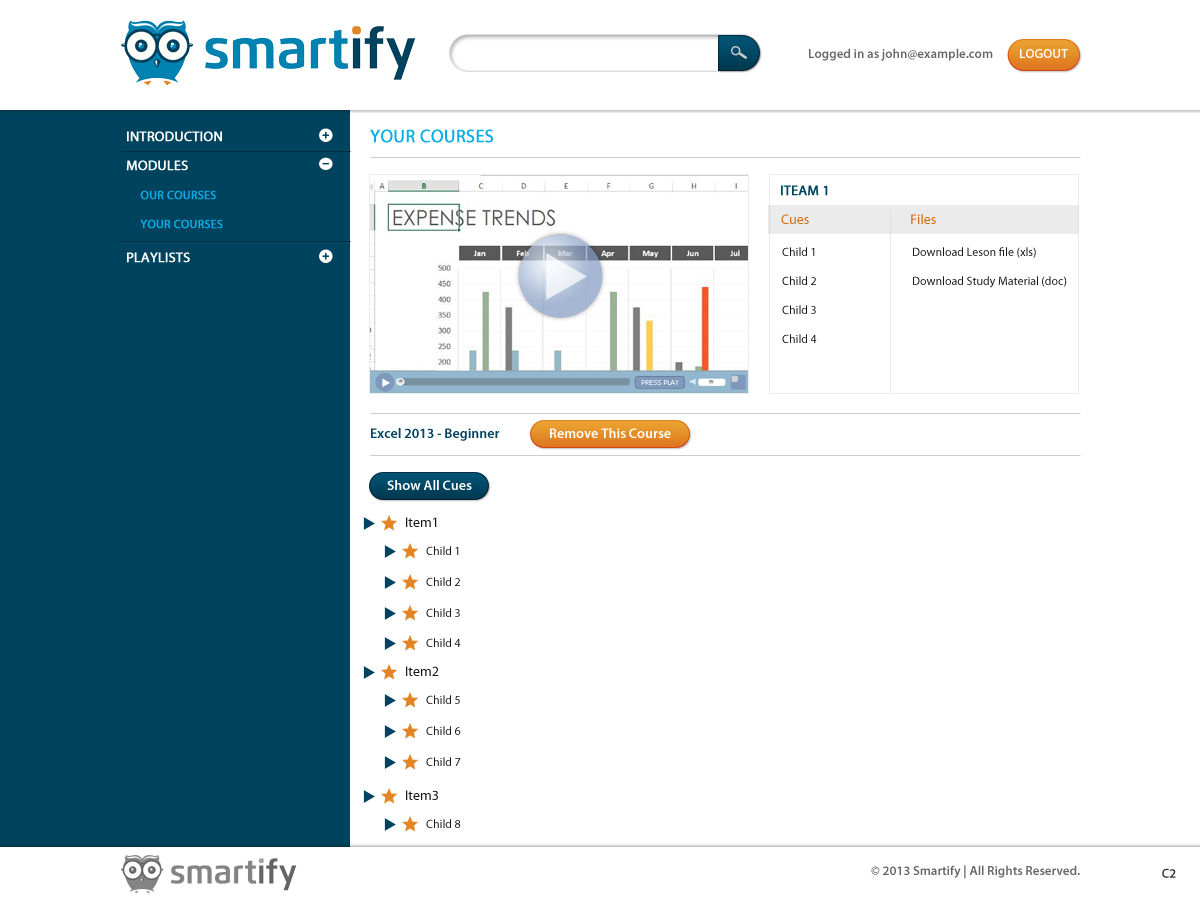
Task: Click the star icon beside Child 2 tree row
Action: 410,582
